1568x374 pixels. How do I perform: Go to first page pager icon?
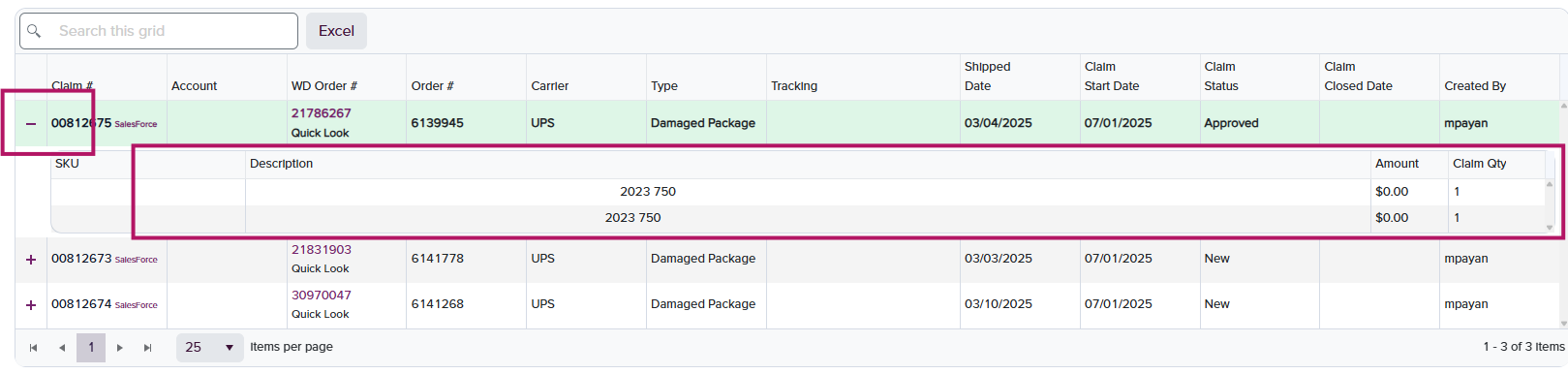33,348
